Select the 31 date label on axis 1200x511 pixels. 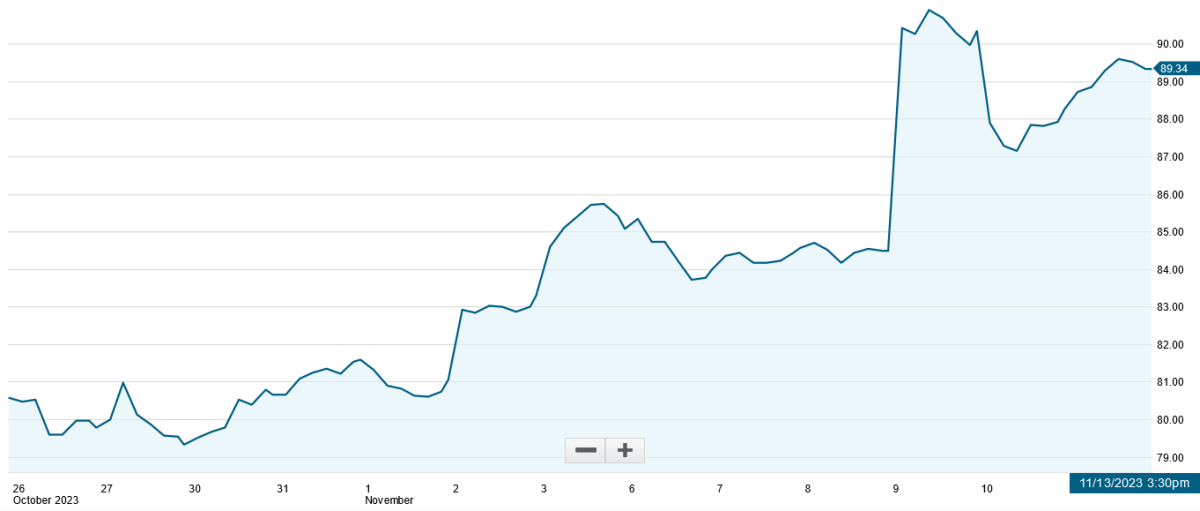pos(282,488)
